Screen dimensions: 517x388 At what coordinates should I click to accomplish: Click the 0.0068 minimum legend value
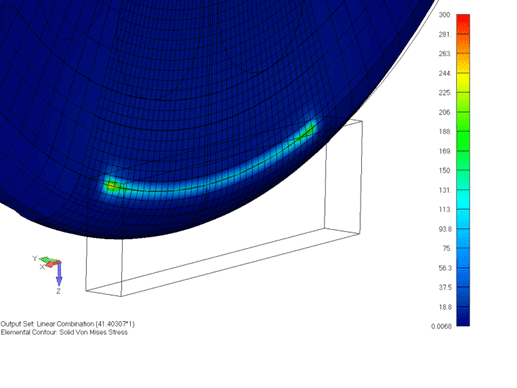pos(441,326)
